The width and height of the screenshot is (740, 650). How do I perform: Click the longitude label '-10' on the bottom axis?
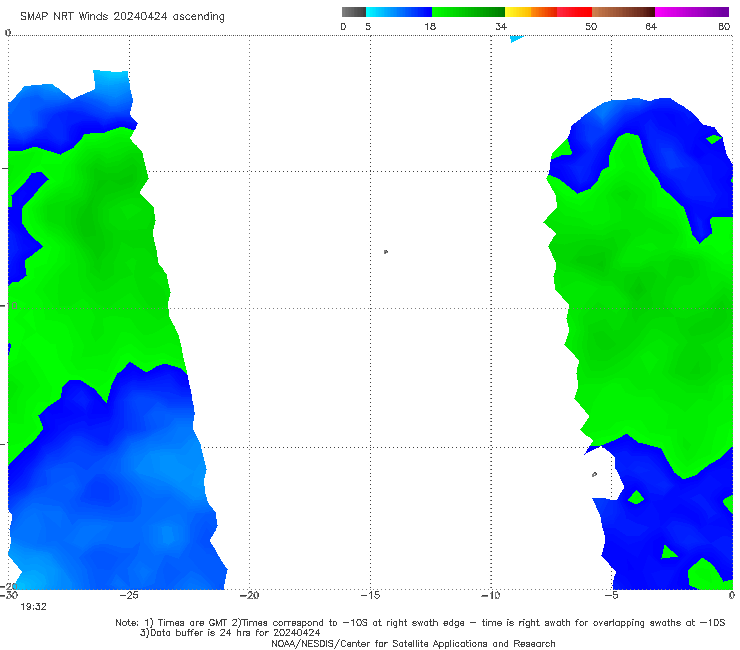tap(490, 595)
